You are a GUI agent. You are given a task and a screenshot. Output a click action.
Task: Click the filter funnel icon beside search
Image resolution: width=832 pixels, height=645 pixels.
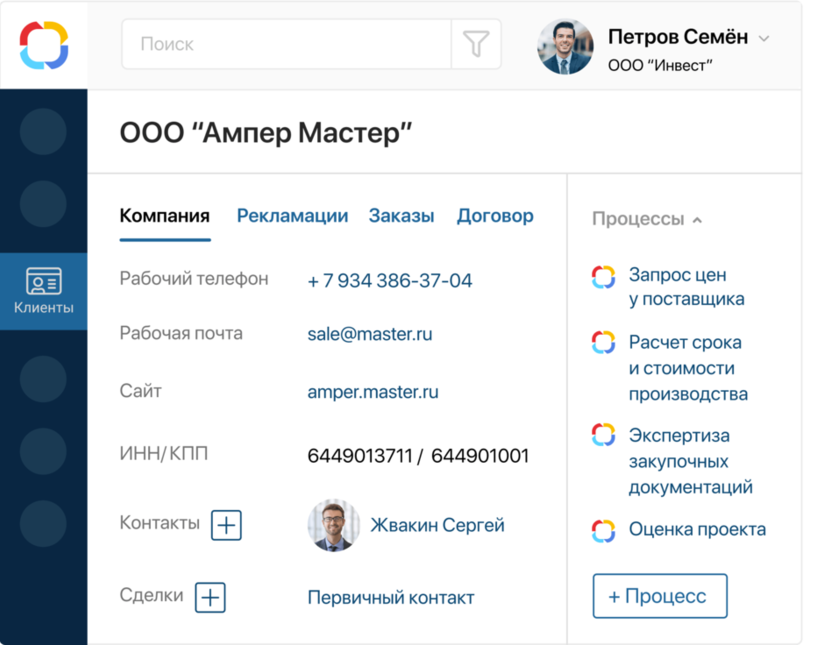pyautogui.click(x=476, y=44)
